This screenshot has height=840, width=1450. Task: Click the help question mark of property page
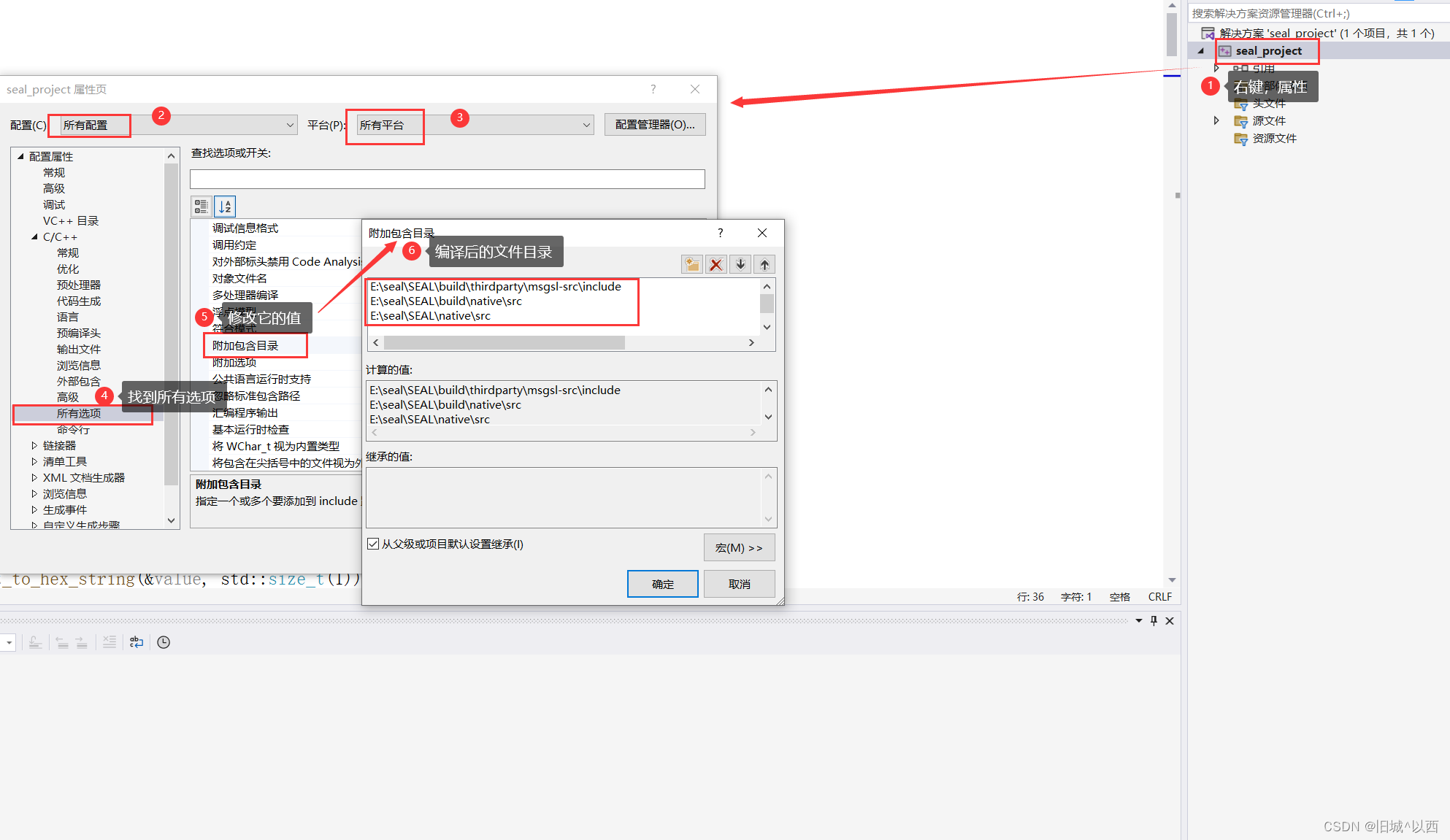point(653,89)
